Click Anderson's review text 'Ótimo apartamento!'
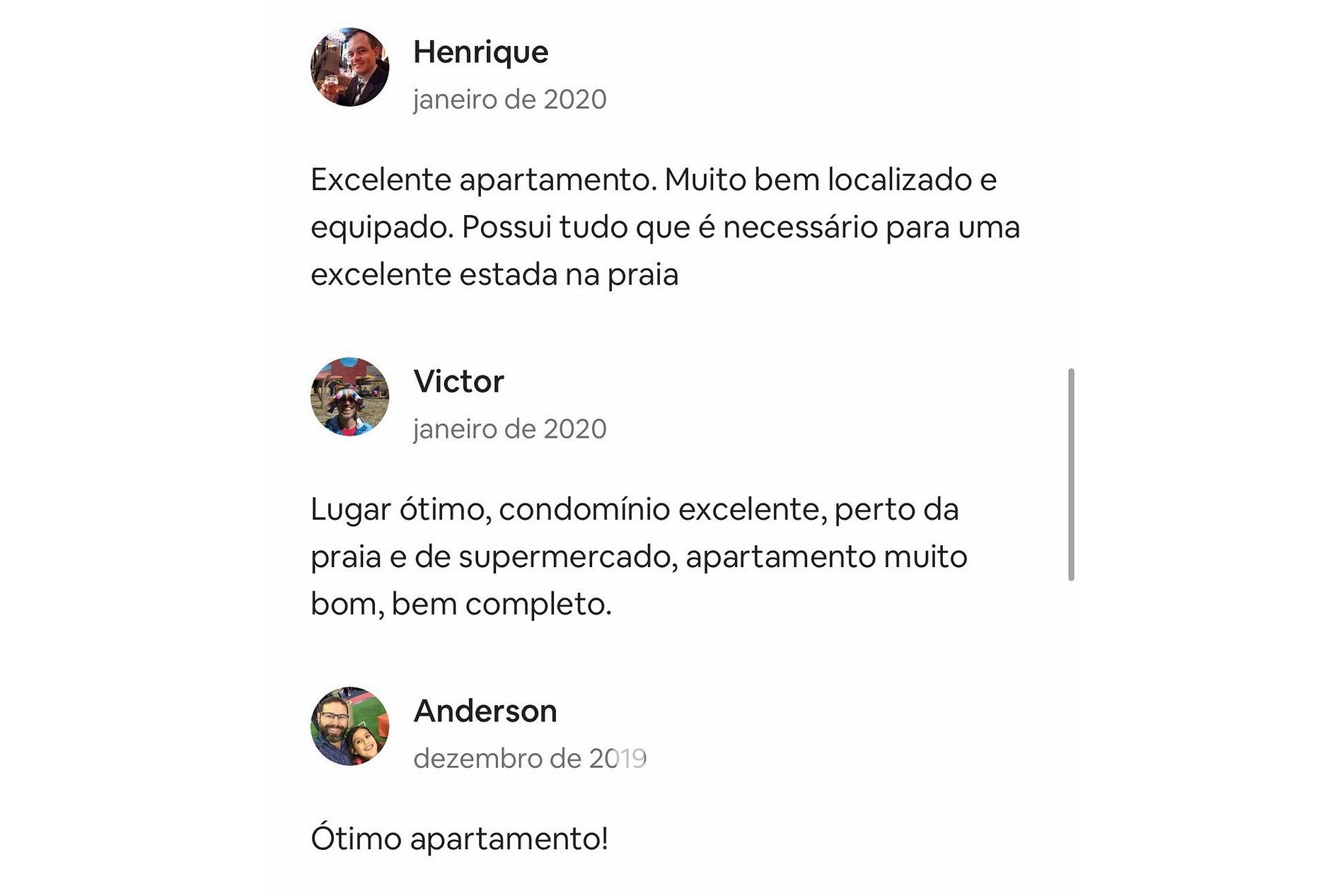The image size is (1344, 896). click(x=459, y=839)
